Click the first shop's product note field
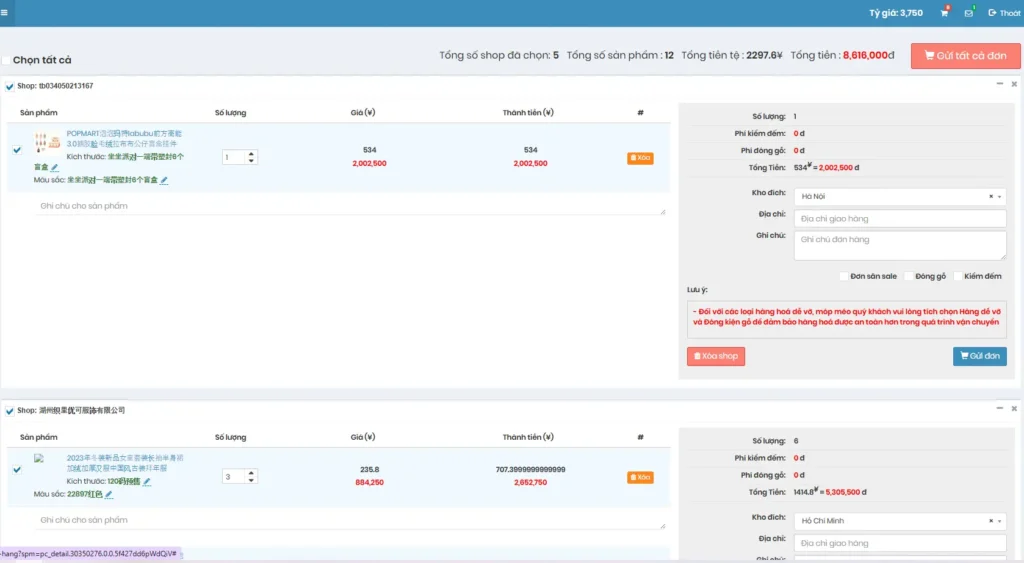The height and width of the screenshot is (563, 1024). pos(350,206)
